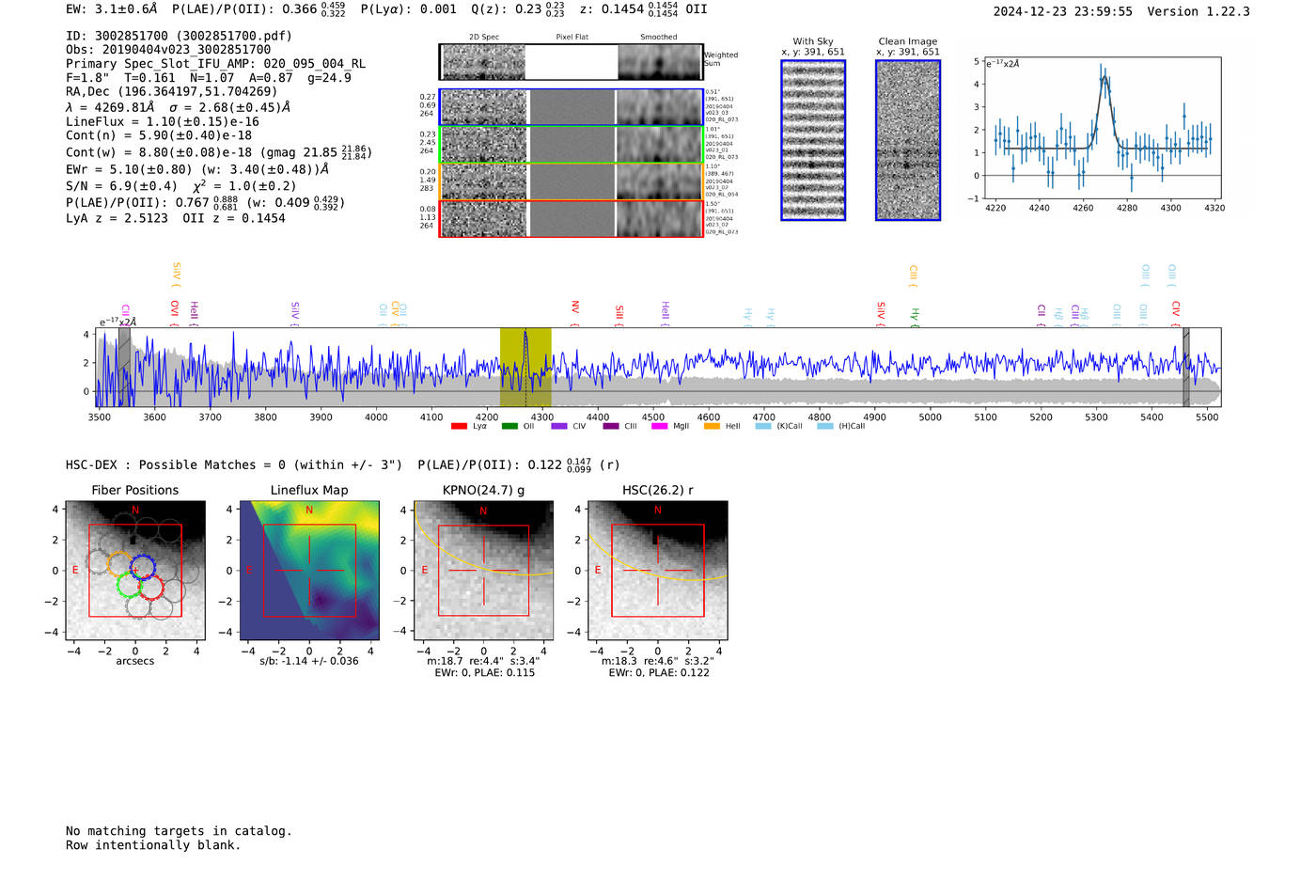This screenshot has width=1316, height=896.
Task: Open the With Sky image cutout
Action: click(813, 140)
